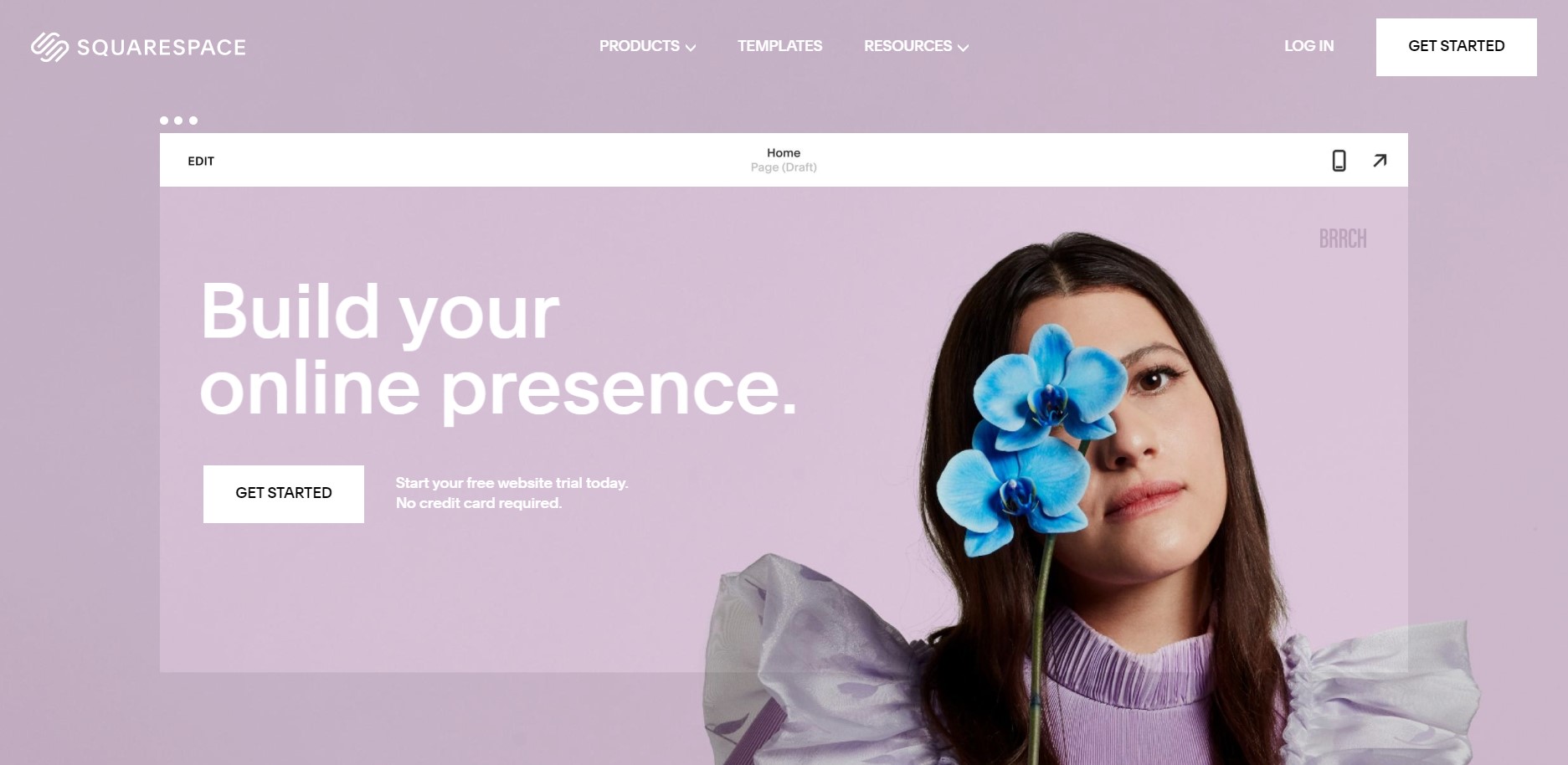Click the diagonal arrow expand icon

(1380, 160)
